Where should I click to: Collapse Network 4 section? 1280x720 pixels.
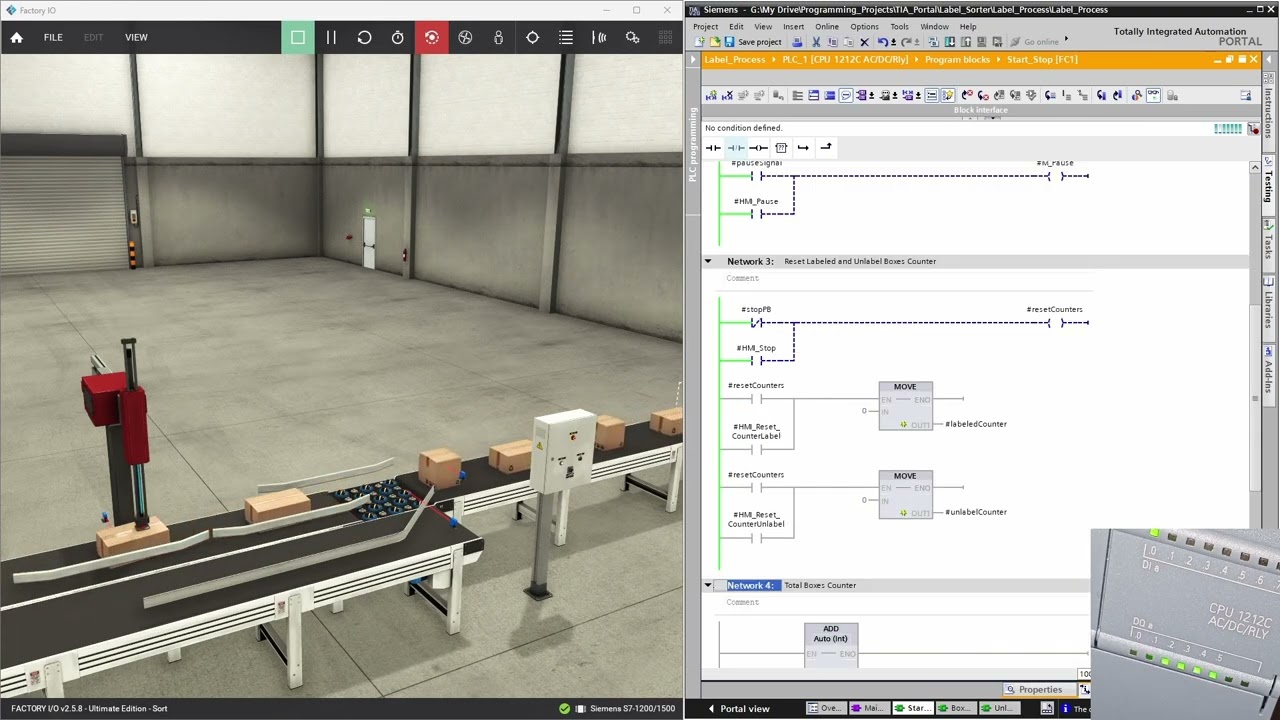(708, 585)
